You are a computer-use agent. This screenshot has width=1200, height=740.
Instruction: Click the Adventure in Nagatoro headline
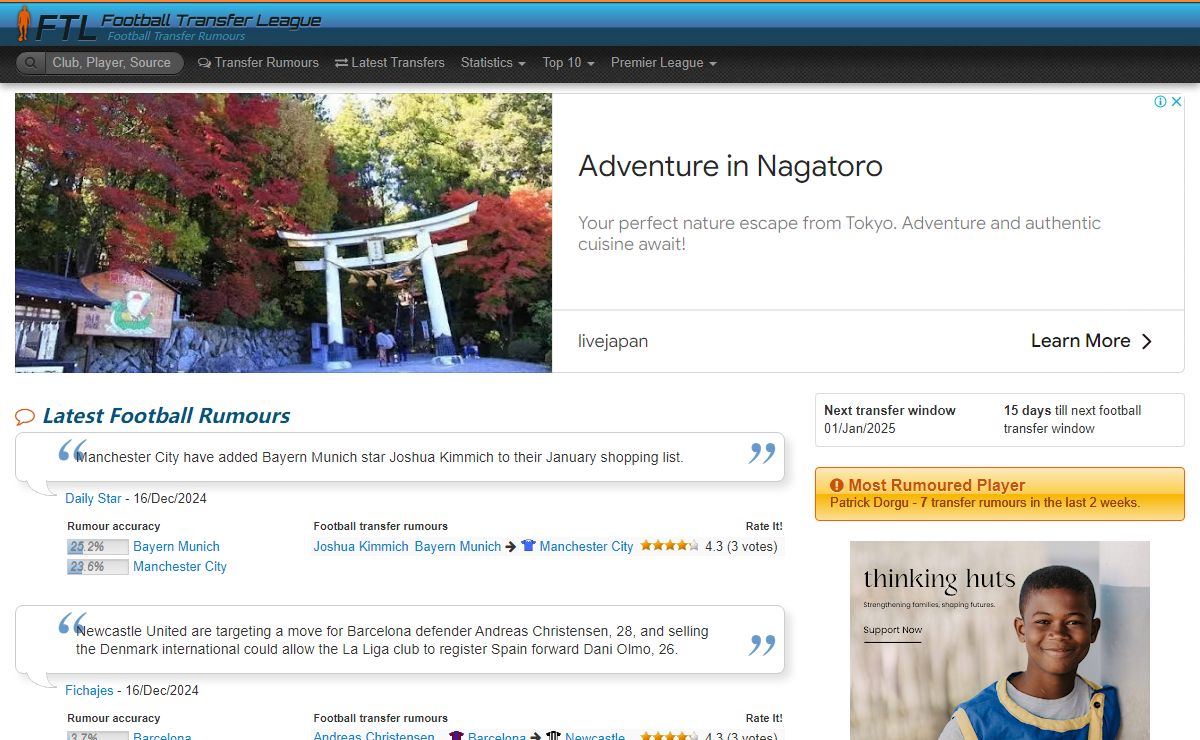(x=730, y=166)
